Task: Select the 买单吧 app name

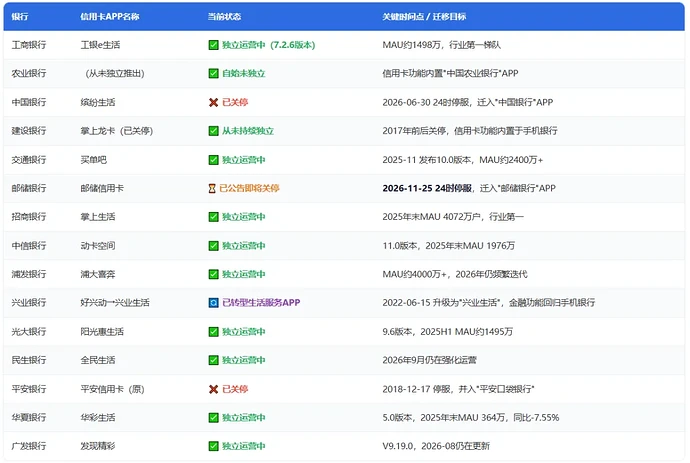Action: click(x=93, y=160)
